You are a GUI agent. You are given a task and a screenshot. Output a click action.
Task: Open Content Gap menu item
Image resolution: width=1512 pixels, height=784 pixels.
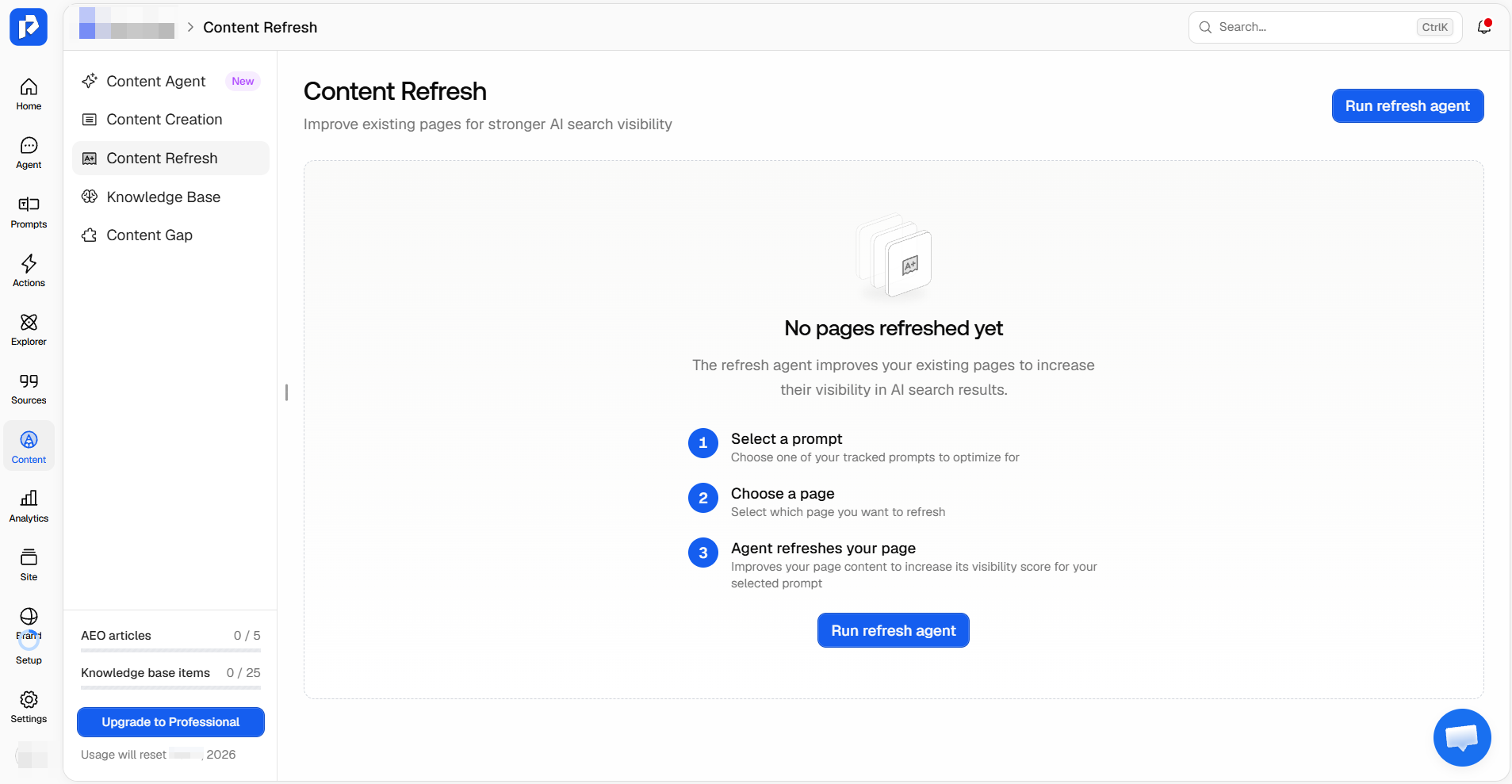click(170, 235)
